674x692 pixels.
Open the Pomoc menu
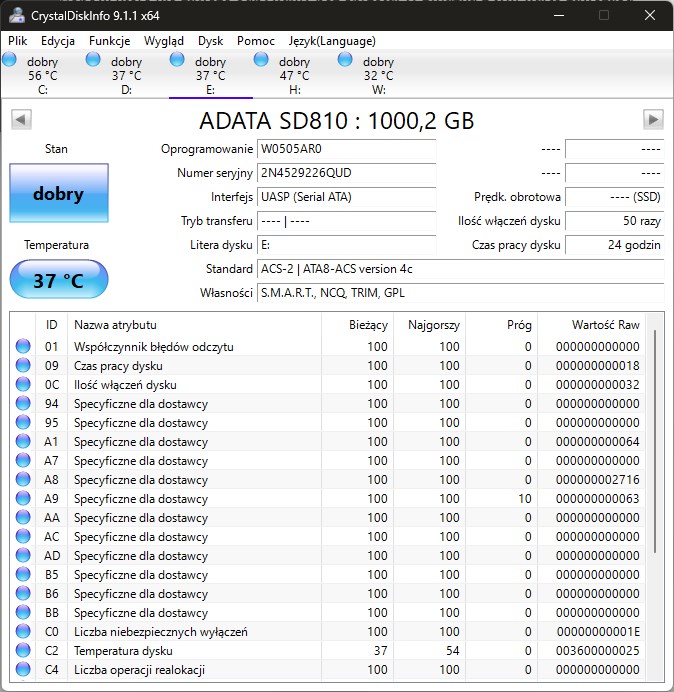pos(256,41)
